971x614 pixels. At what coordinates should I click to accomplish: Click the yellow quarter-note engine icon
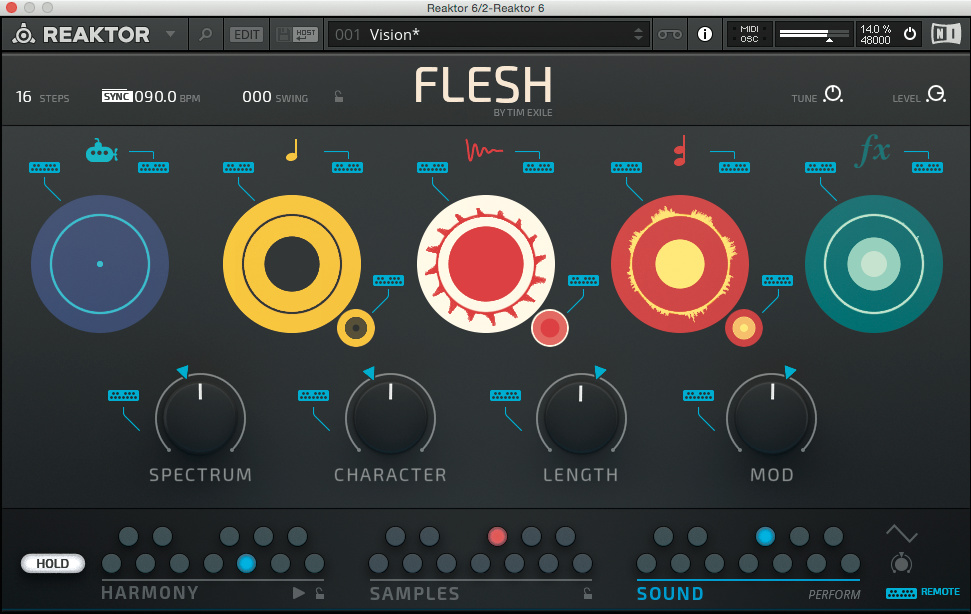tap(292, 151)
